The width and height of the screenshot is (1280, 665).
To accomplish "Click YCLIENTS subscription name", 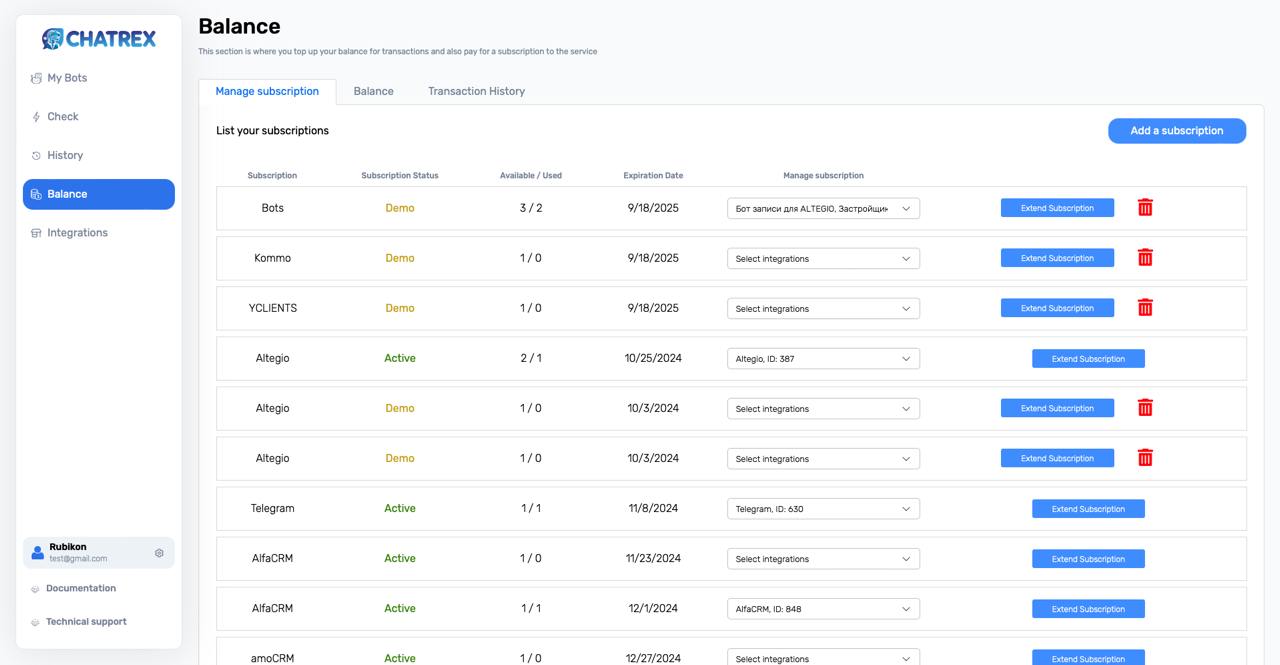I will tap(272, 308).
